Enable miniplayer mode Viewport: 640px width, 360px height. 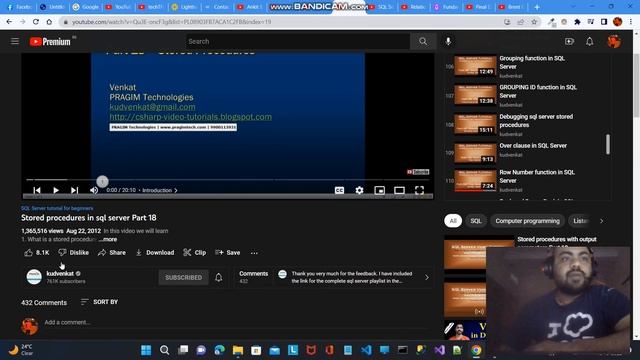click(379, 190)
